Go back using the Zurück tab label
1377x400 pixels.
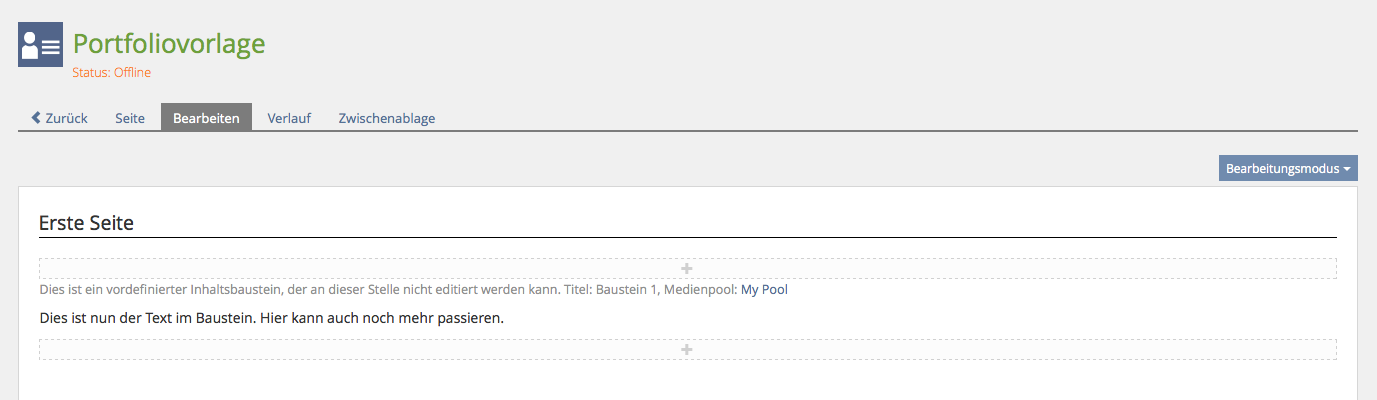[x=66, y=118]
